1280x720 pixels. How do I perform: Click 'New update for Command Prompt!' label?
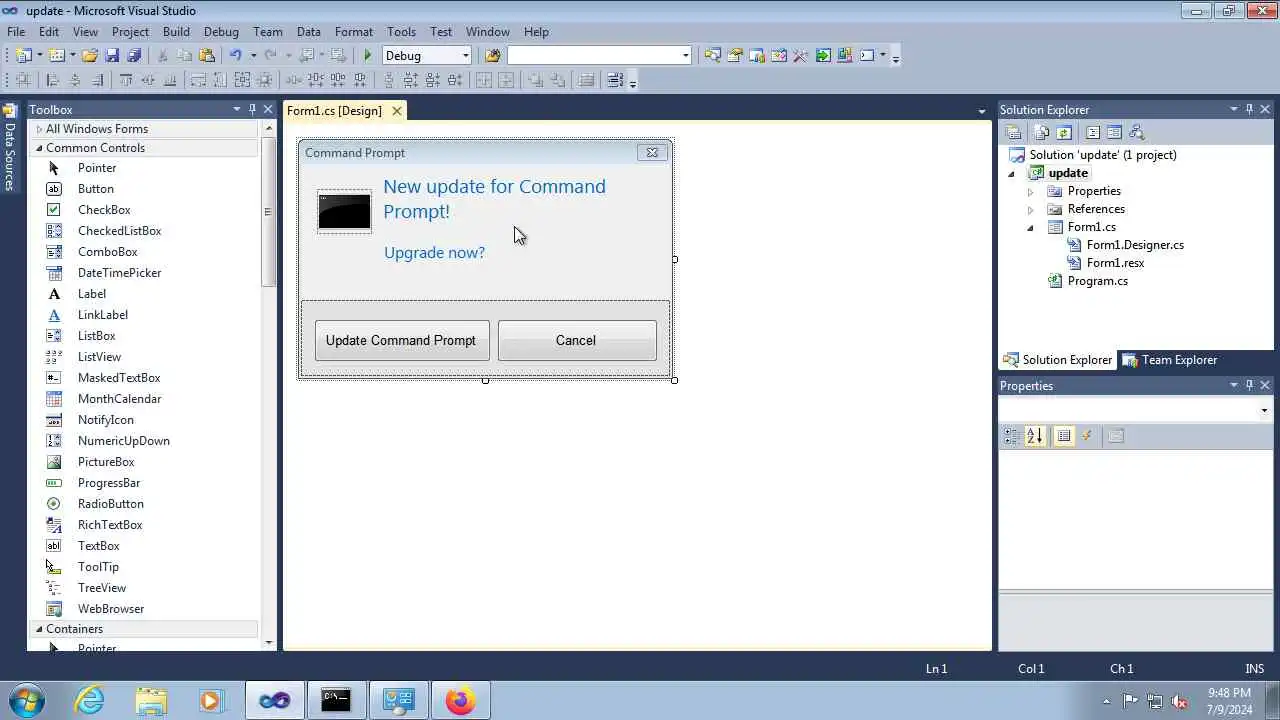tap(494, 199)
